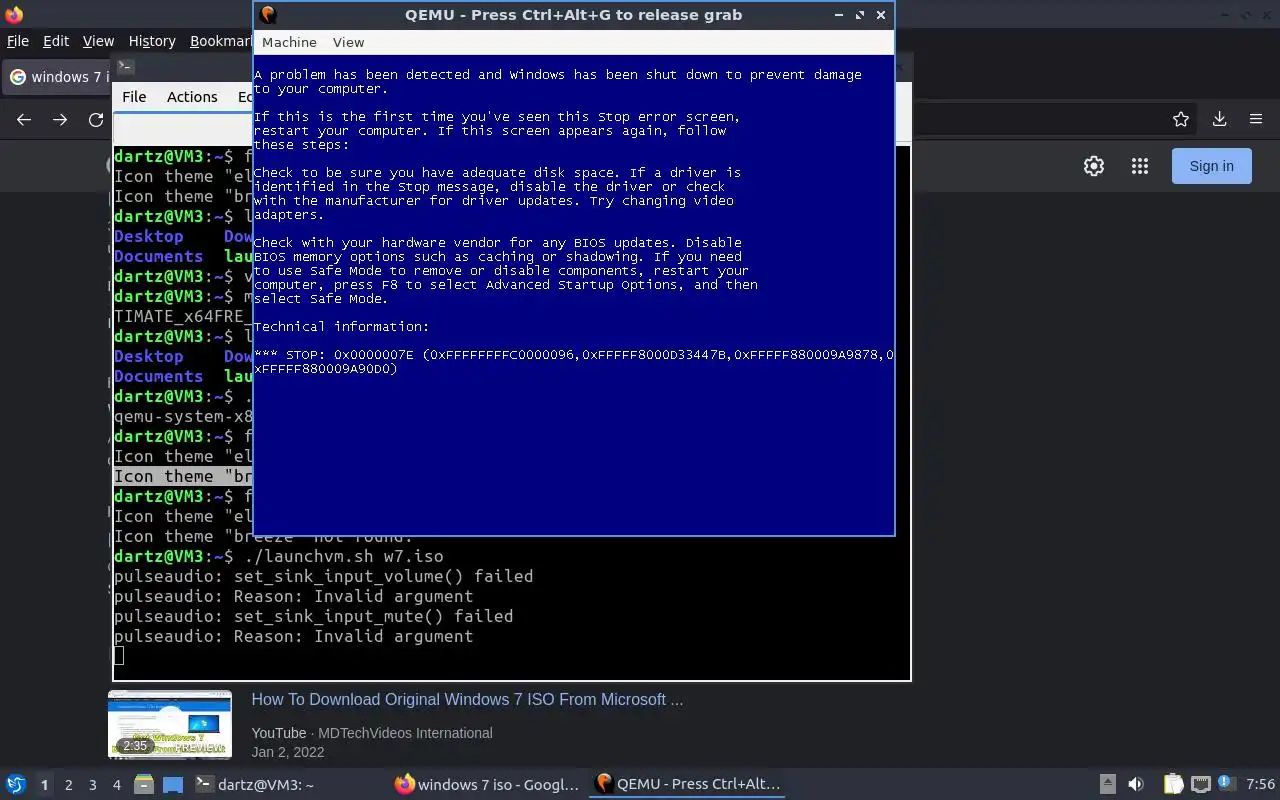Reload the Firefox page
1280x800 pixels.
point(96,119)
